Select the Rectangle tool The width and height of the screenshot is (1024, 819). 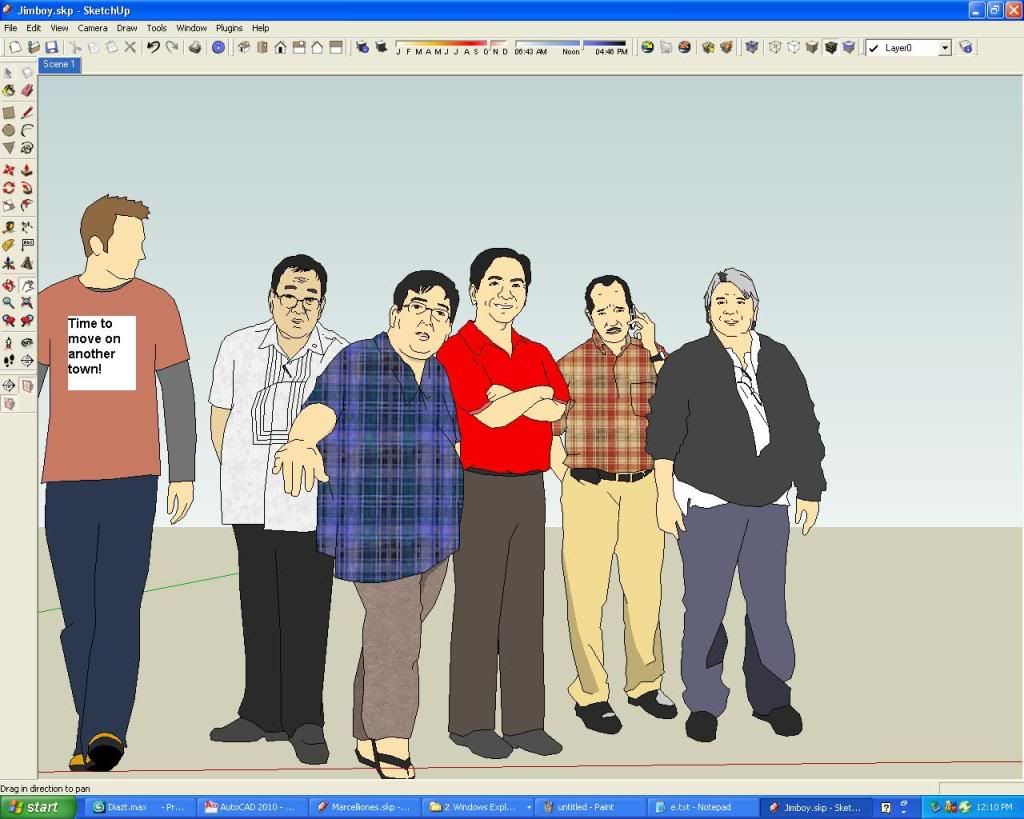coord(11,112)
